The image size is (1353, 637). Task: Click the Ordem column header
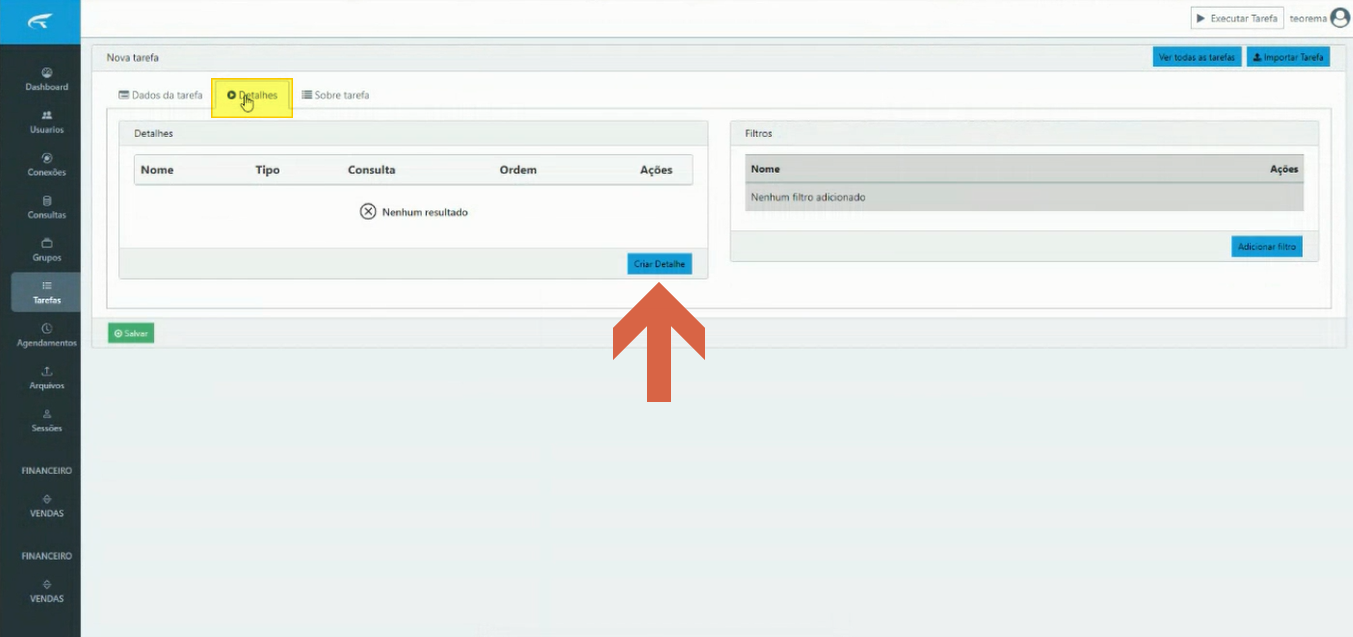click(x=518, y=170)
